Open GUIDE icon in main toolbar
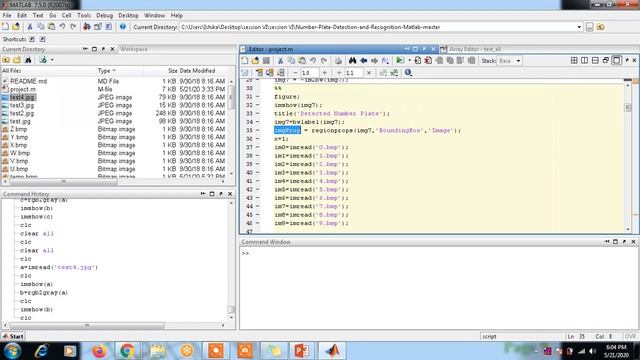 [98, 27]
